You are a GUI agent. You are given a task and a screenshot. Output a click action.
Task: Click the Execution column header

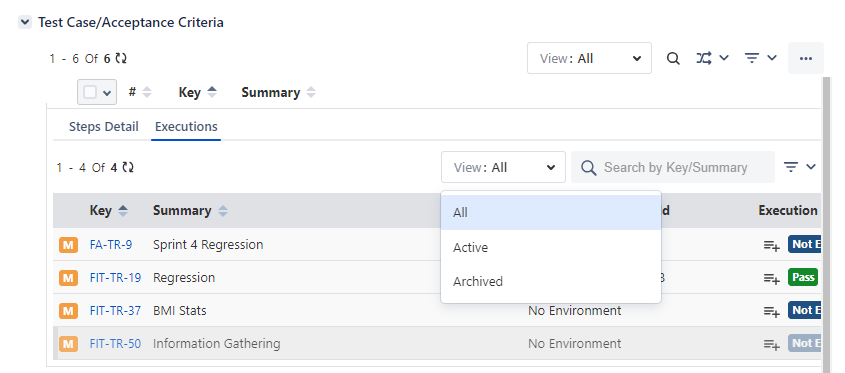click(789, 210)
